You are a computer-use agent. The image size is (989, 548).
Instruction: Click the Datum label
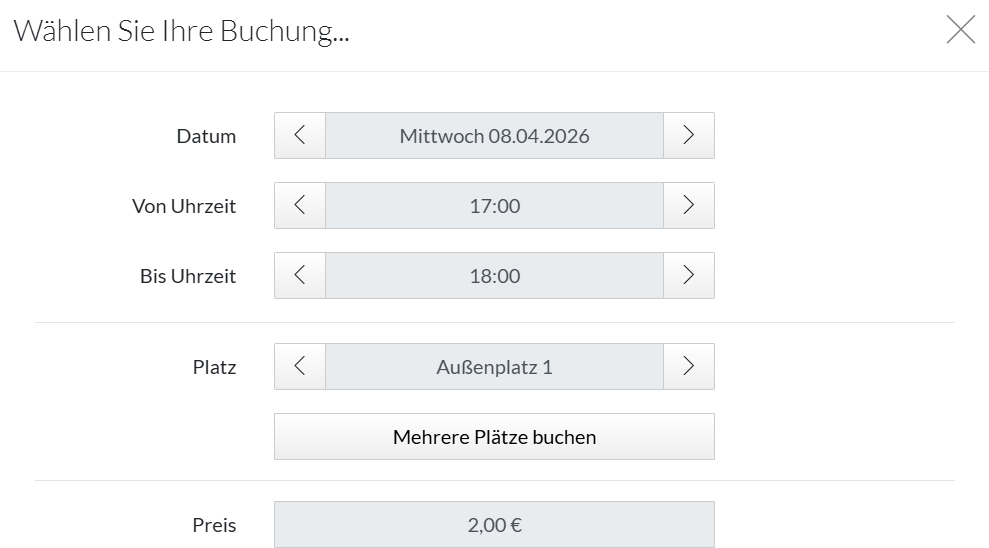click(x=206, y=136)
